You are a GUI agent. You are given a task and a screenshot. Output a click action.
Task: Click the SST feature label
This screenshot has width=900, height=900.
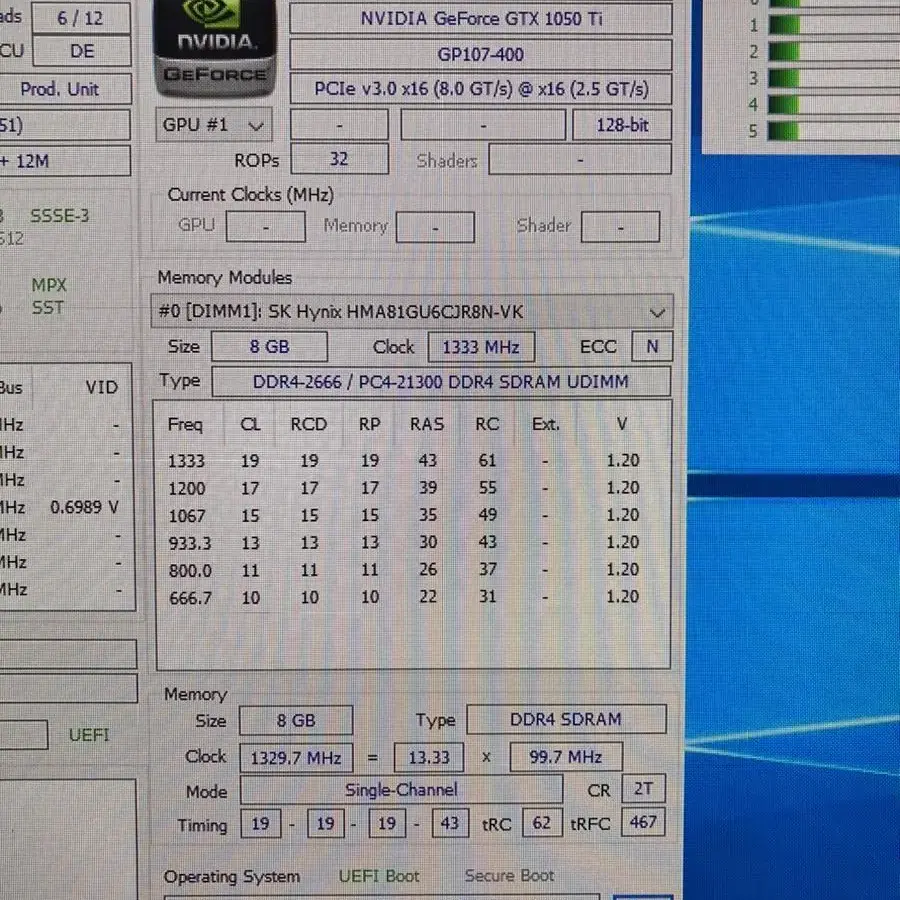47,308
